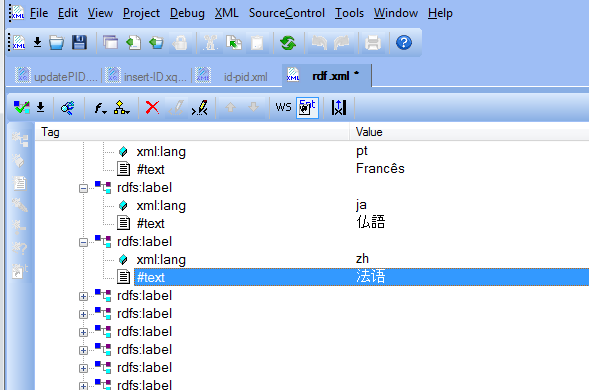Open the SourceControl menu
This screenshot has height=390, width=589.
click(287, 13)
